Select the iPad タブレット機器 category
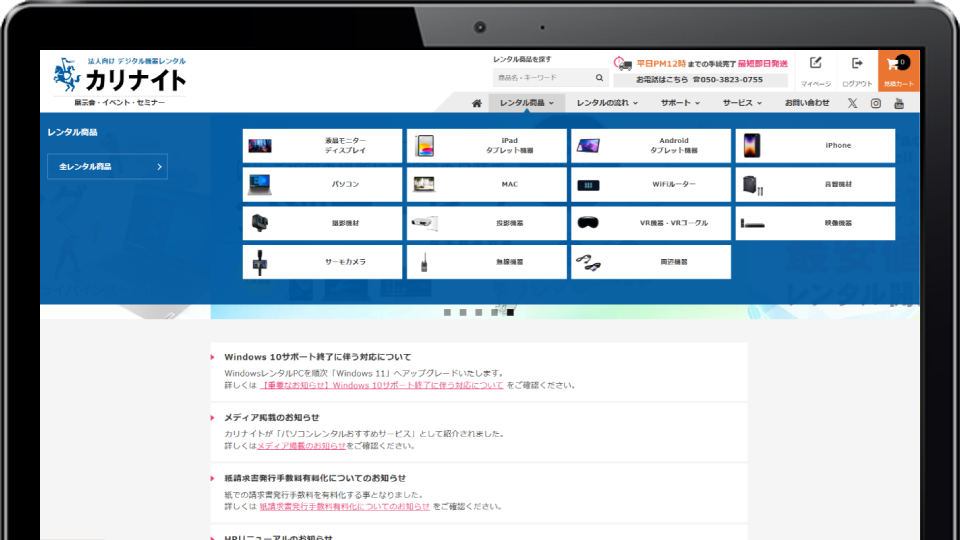This screenshot has height=540, width=960. point(486,146)
